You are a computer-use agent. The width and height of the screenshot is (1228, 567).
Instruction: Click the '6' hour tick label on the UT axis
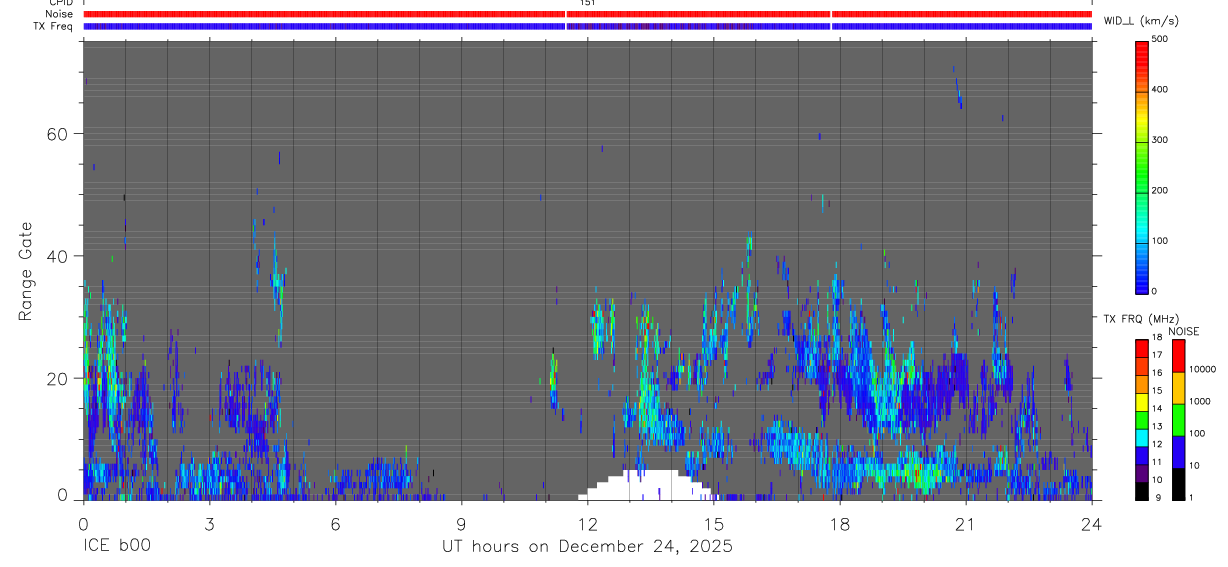tap(335, 523)
